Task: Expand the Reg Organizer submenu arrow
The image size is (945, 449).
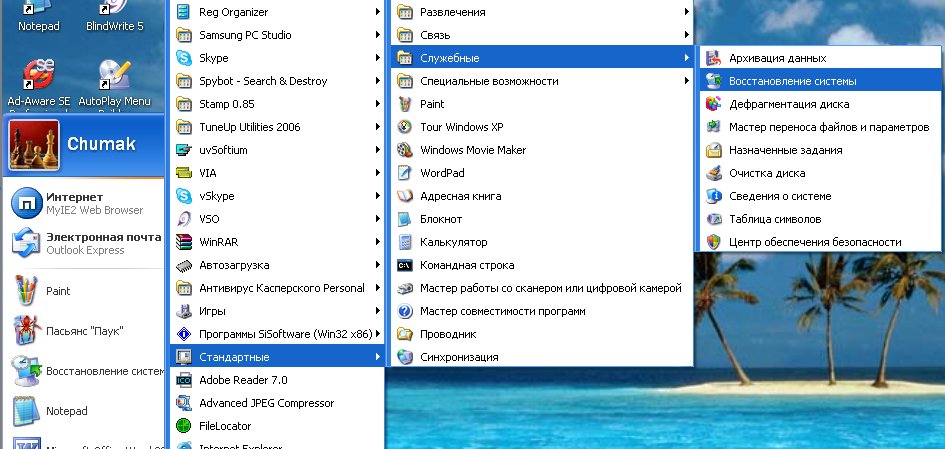Action: pos(377,12)
